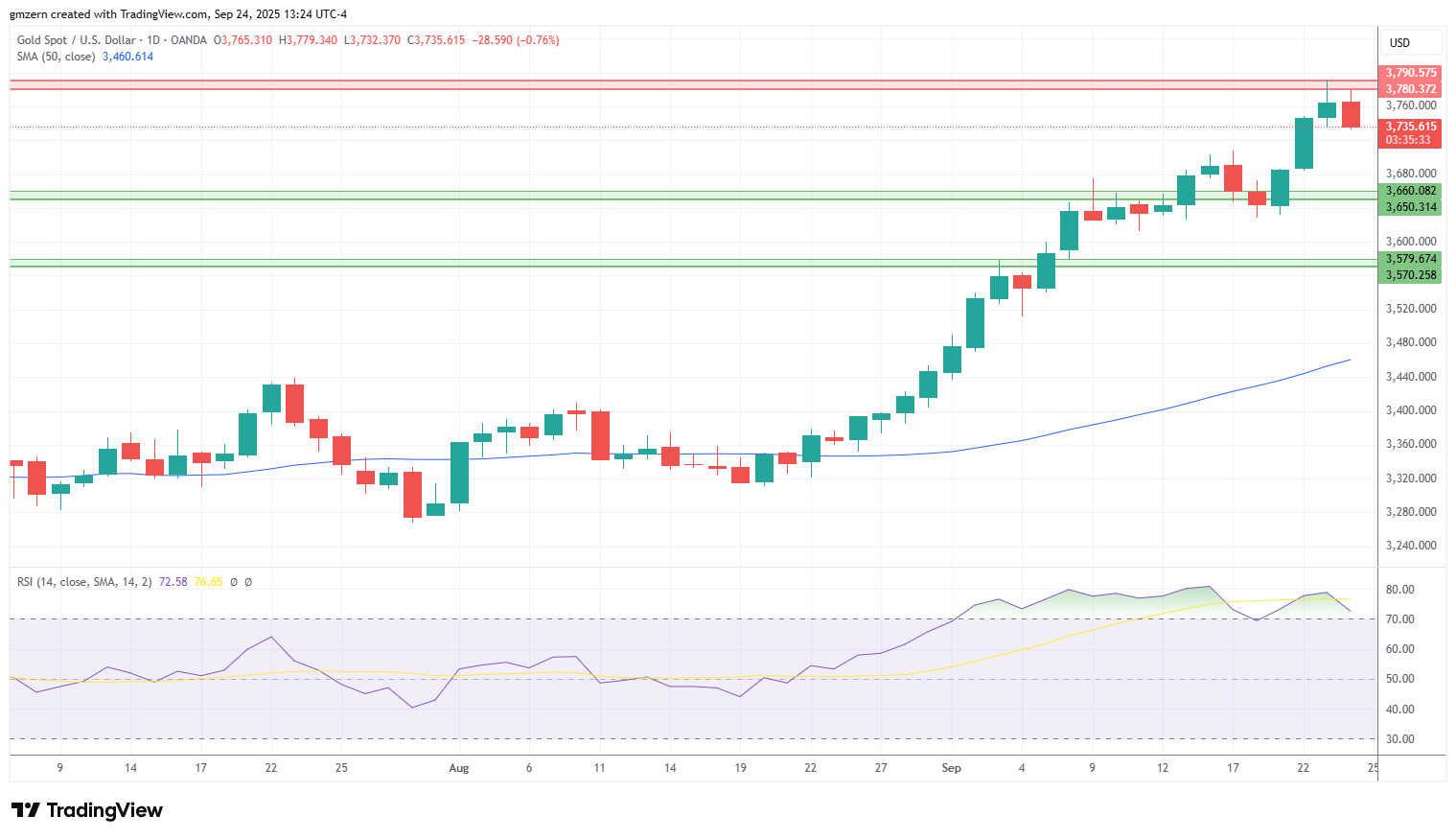Click the current price label 3,735.615
Image resolution: width=1456 pixels, height=839 pixels.
pos(1411,127)
